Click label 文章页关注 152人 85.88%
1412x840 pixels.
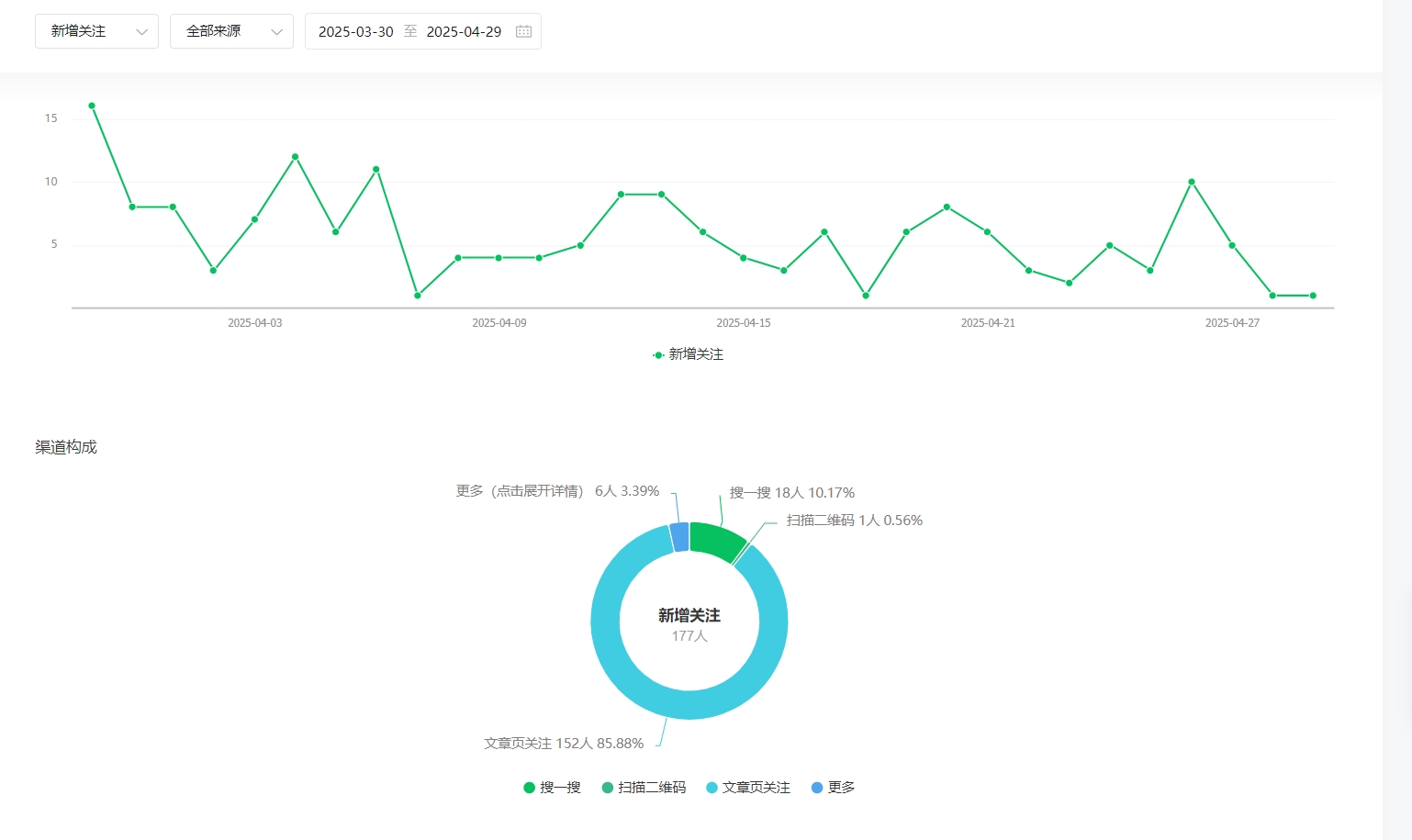coord(564,744)
